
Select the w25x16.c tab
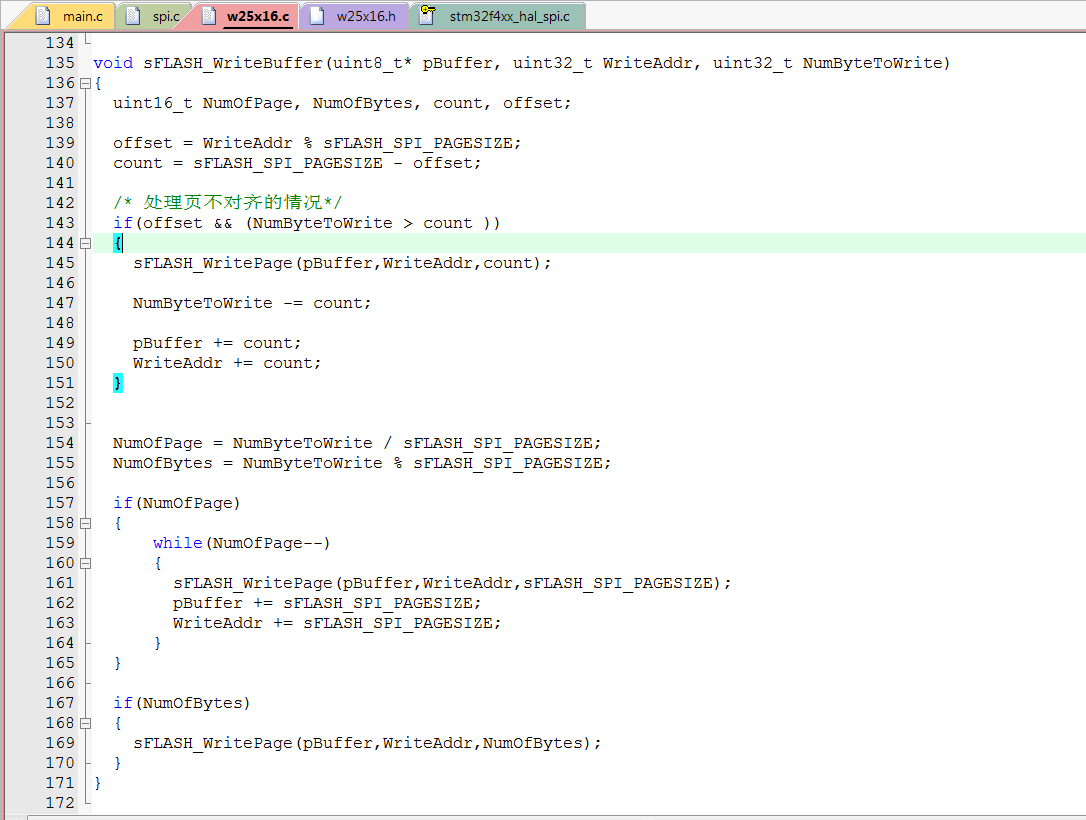tap(246, 16)
